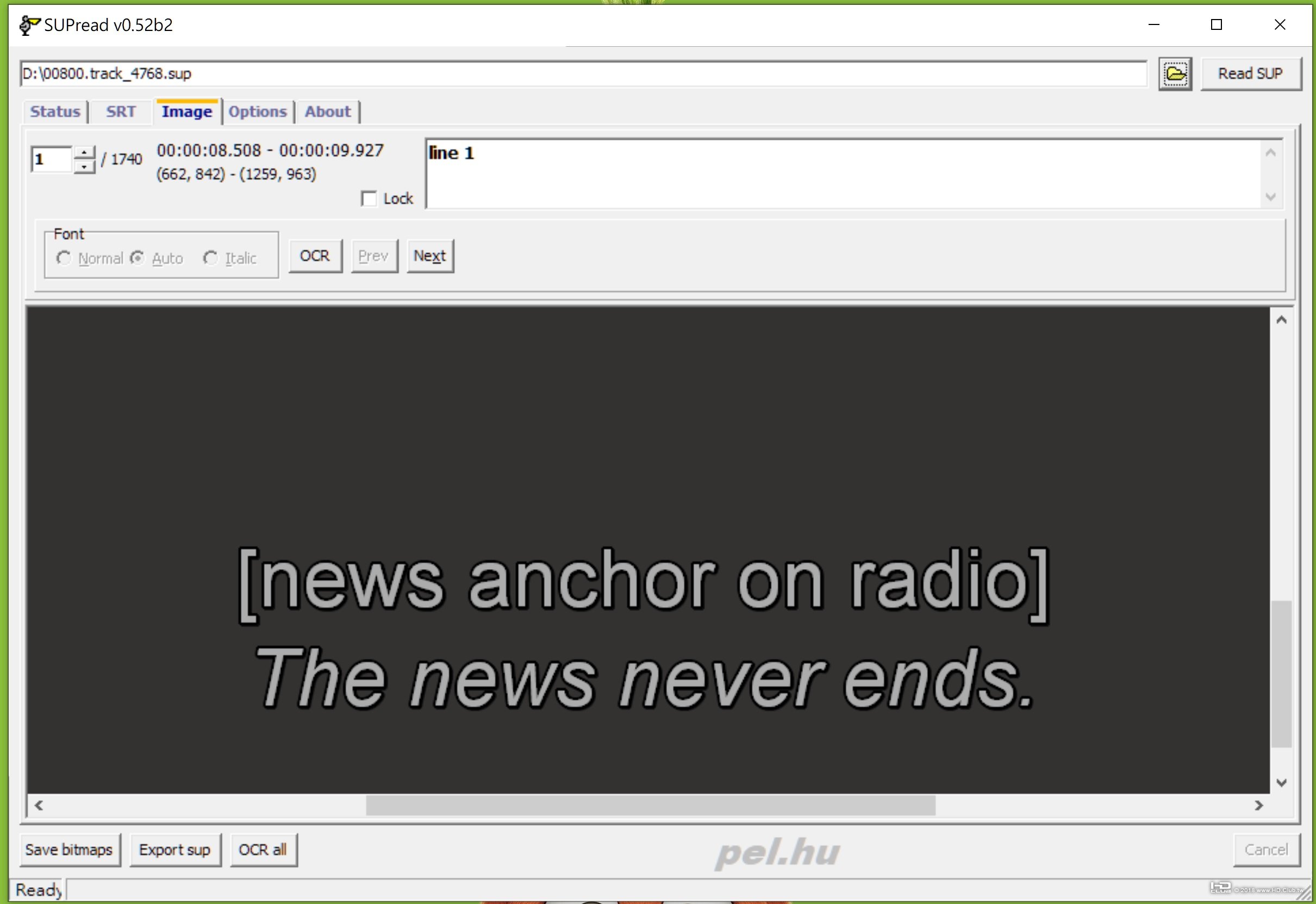Increment subtitle number with spinner up arrow
The image size is (1316, 904).
84,153
